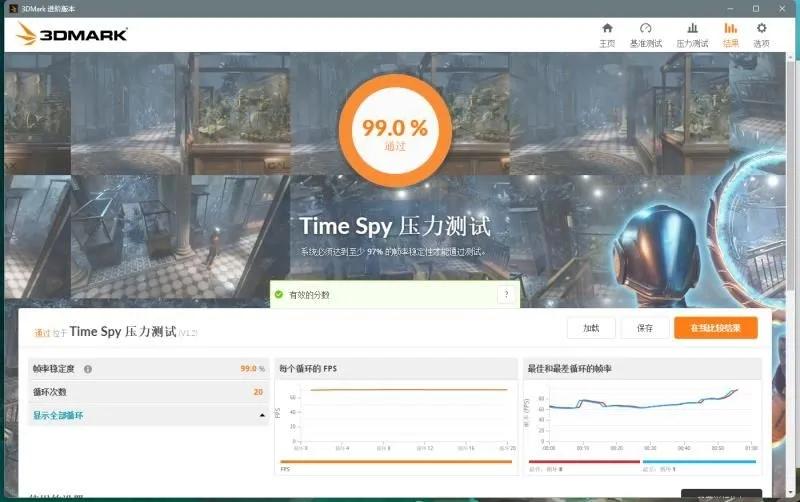Click the blue worst loop legend bar

[699, 462]
